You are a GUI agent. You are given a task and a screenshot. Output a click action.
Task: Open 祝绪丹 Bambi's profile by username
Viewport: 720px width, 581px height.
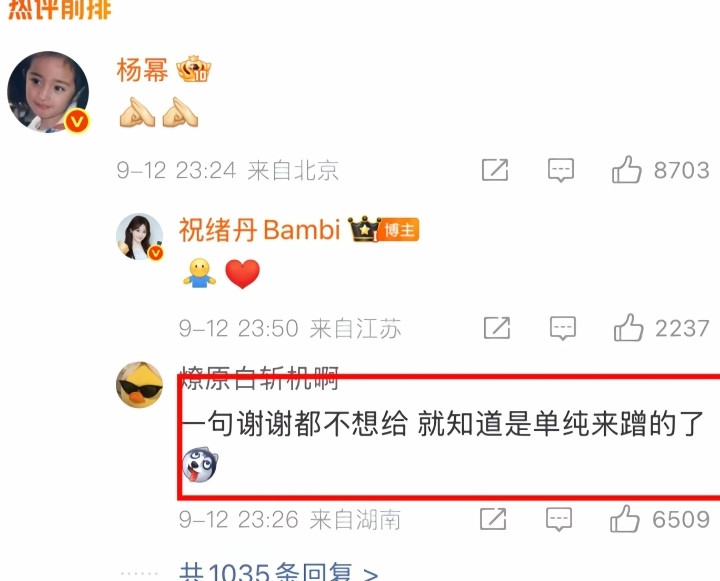(259, 229)
